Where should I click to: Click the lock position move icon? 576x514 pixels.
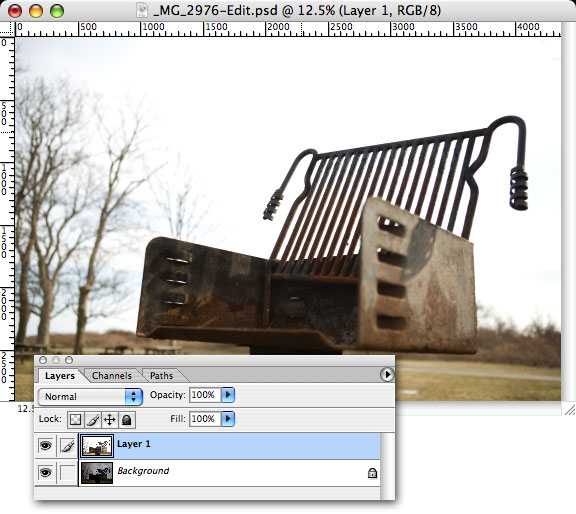point(109,419)
